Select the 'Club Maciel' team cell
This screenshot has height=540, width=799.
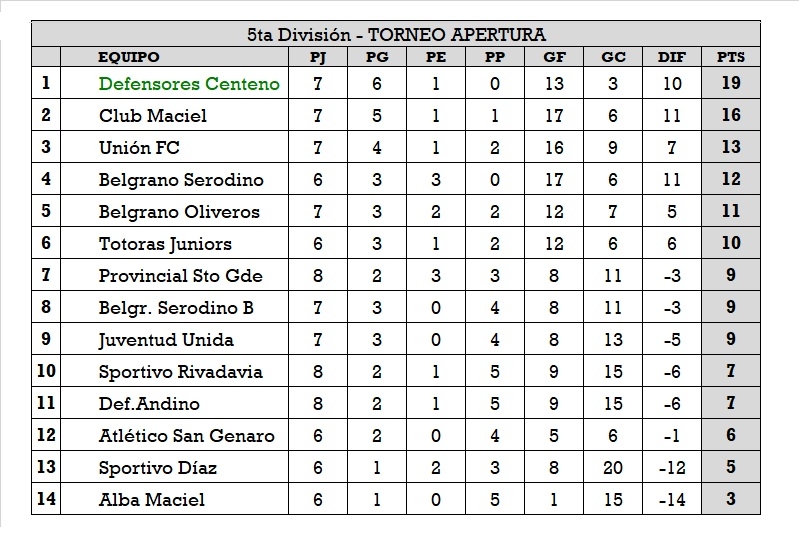tap(153, 116)
